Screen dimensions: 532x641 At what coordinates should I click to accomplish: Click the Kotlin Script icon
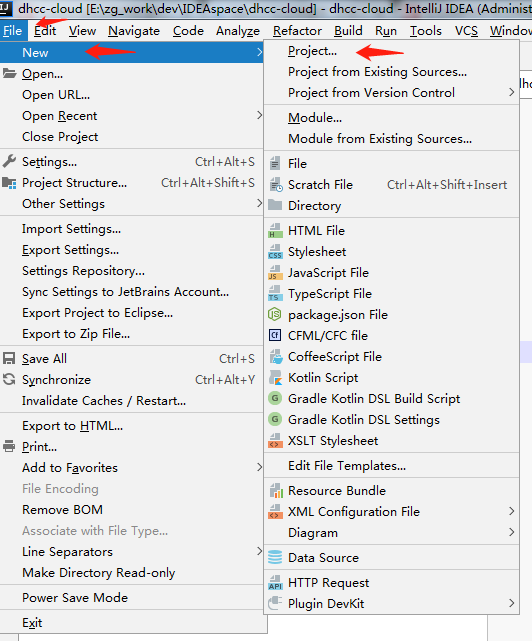(x=275, y=378)
